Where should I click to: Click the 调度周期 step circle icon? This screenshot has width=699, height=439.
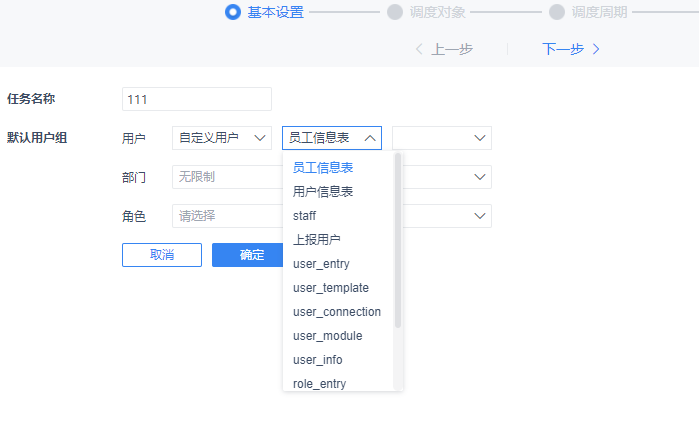coord(557,12)
